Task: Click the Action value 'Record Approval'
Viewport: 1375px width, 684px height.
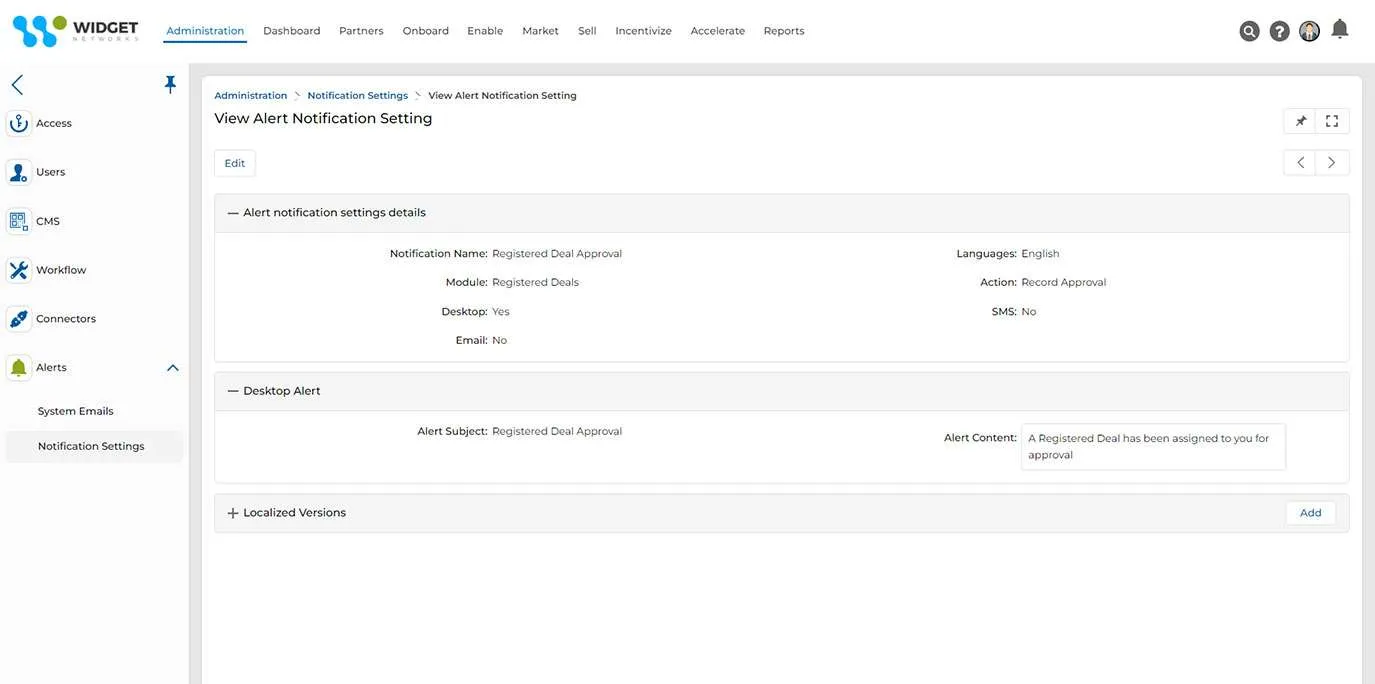Action: click(1064, 283)
